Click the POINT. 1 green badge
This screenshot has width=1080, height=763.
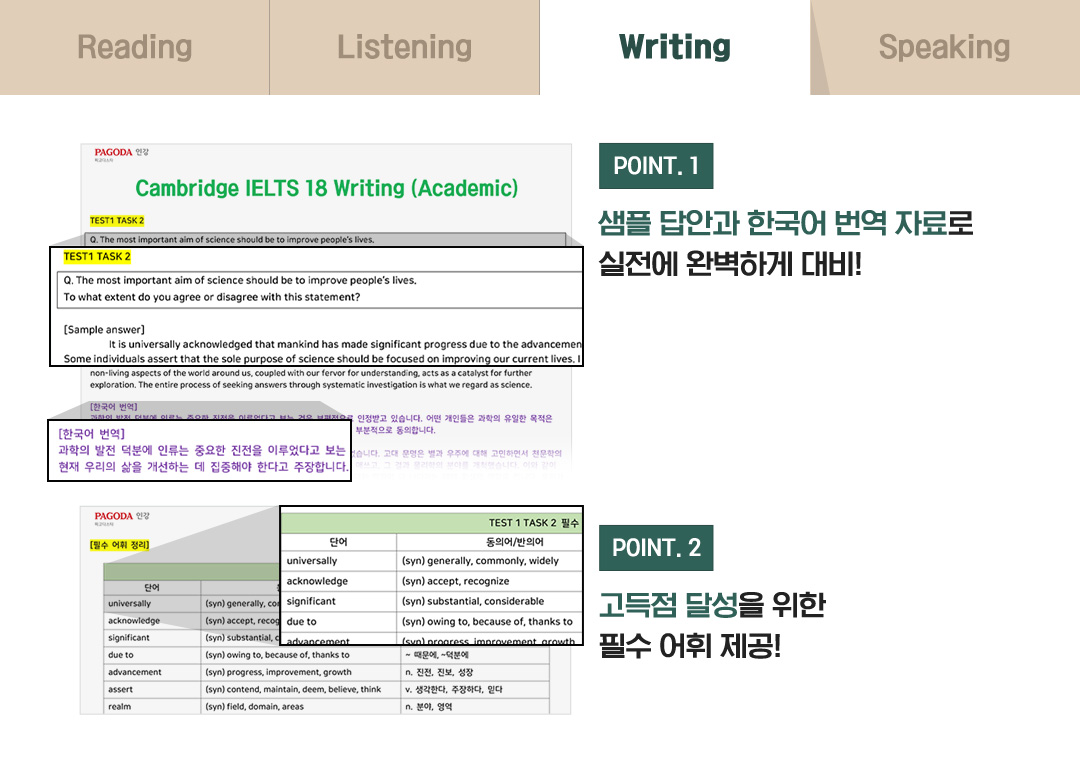click(x=655, y=166)
